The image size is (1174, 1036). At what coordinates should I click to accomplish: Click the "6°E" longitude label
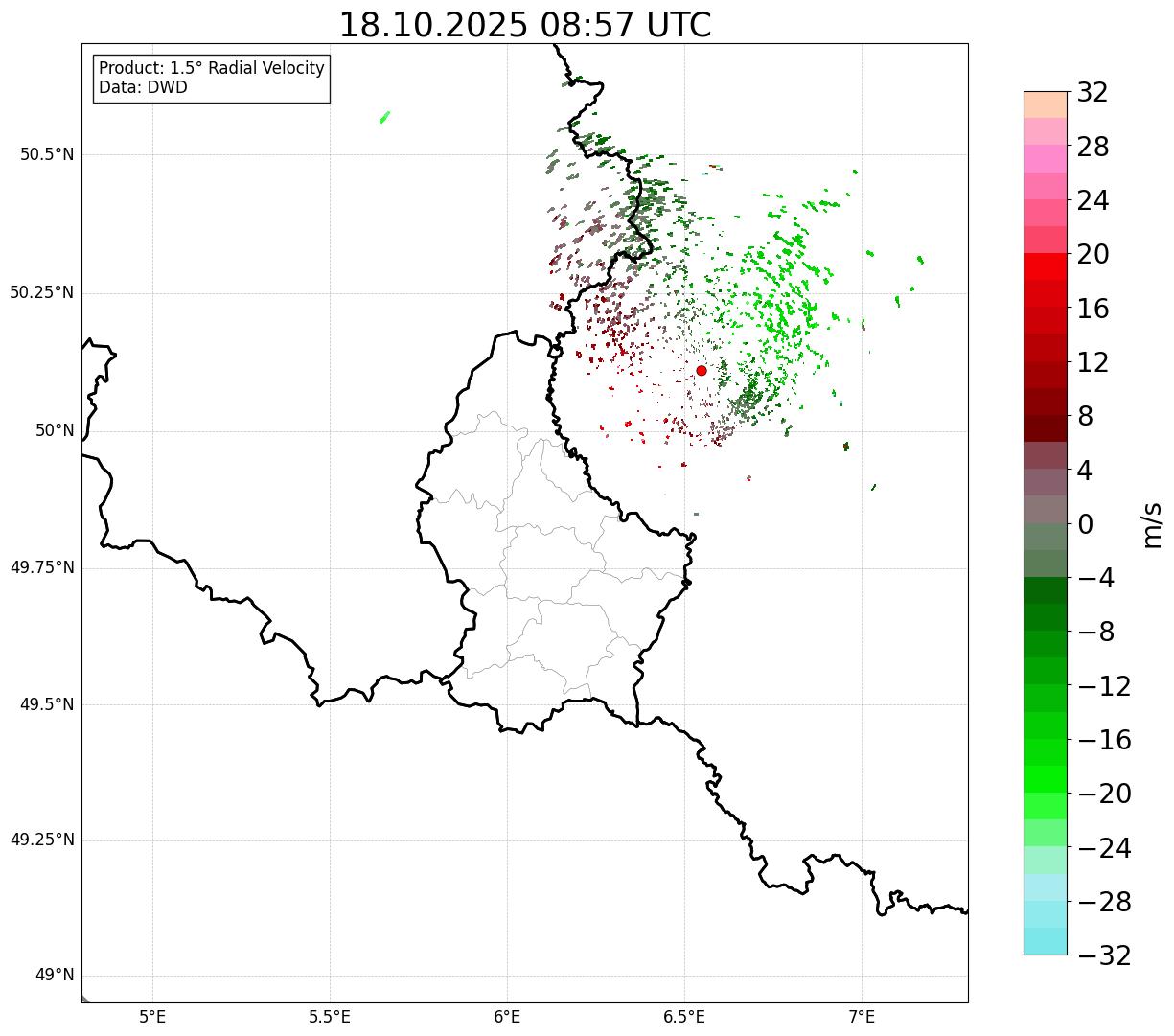(x=507, y=1016)
